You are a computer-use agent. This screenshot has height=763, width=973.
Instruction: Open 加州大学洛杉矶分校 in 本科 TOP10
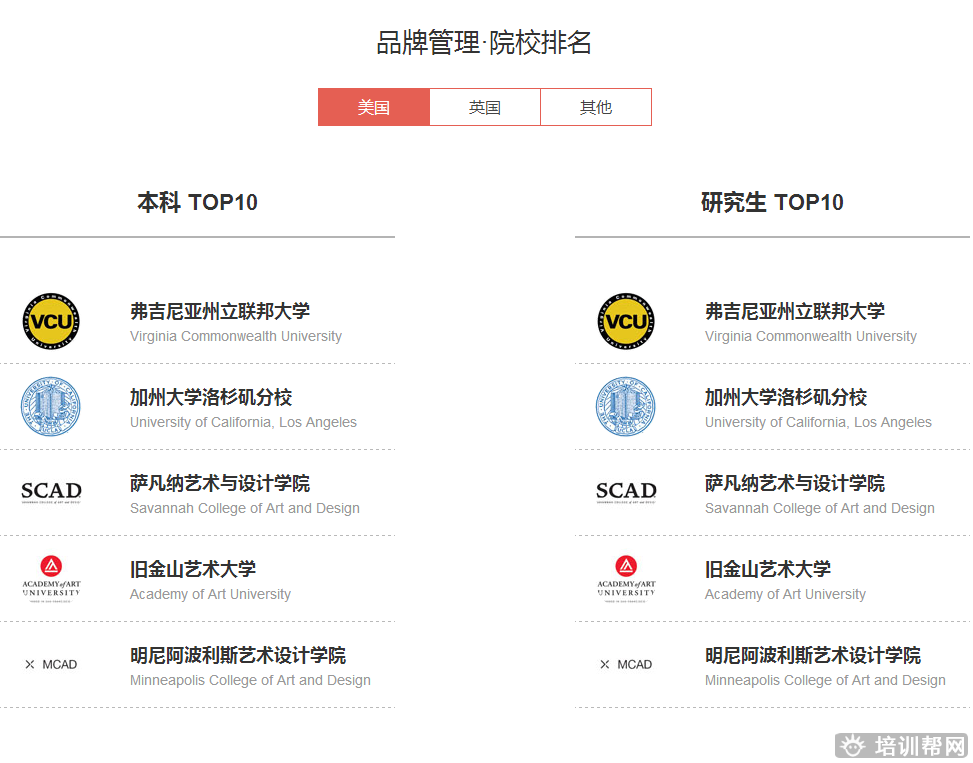(211, 397)
